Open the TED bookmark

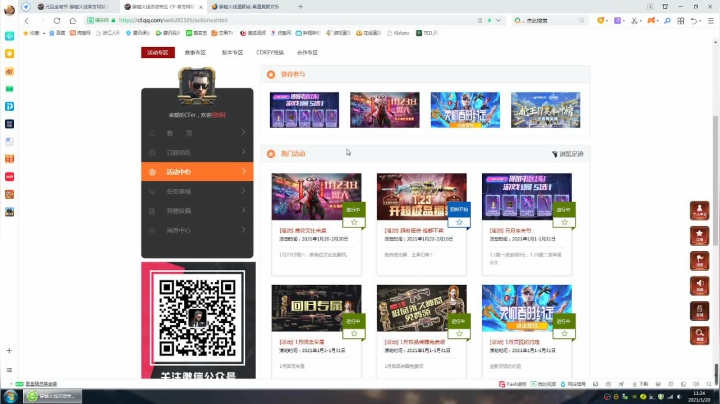(x=427, y=33)
